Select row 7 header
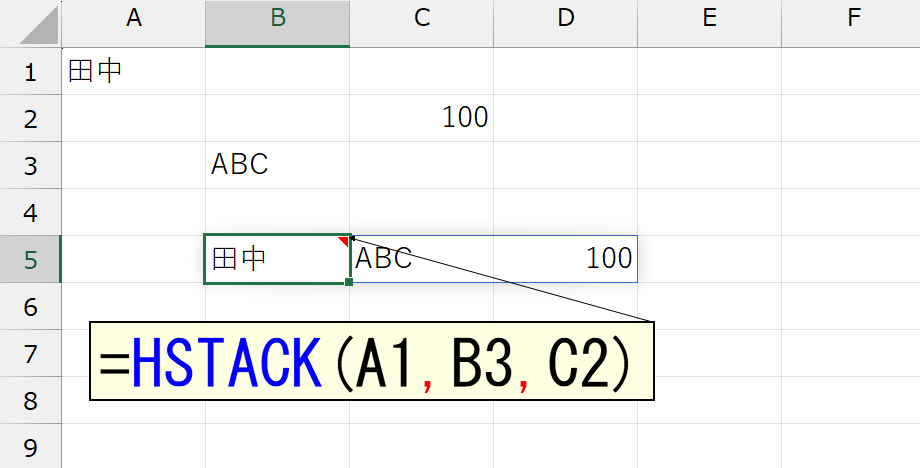 (31, 352)
